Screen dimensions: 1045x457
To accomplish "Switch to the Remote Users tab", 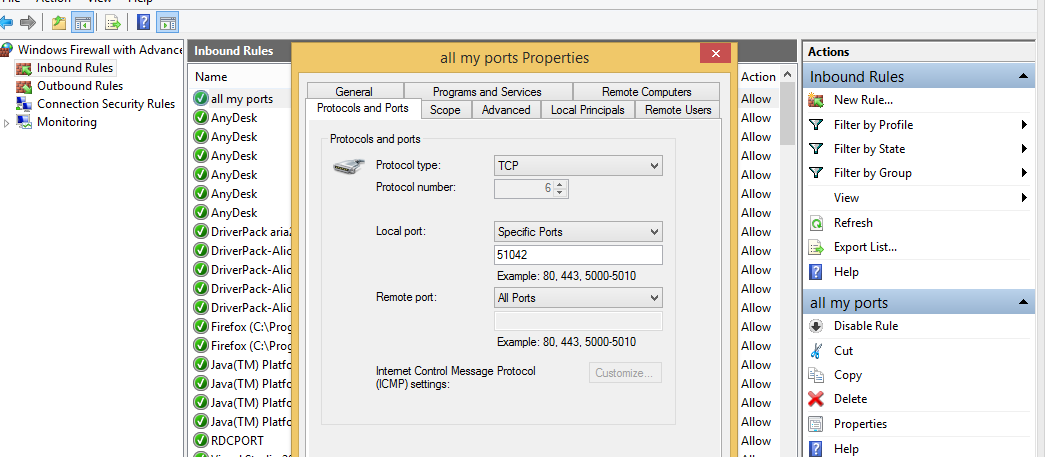I will pos(678,110).
